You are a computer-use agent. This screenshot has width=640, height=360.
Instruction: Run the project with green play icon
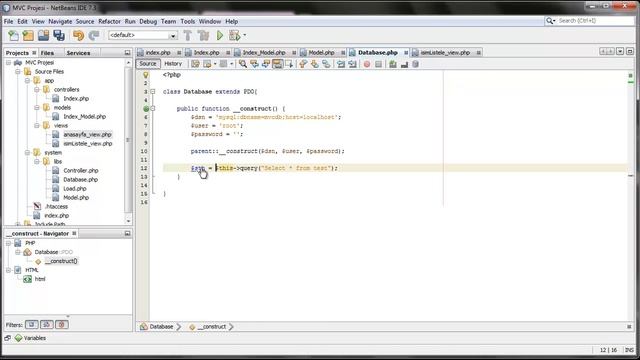coord(220,36)
